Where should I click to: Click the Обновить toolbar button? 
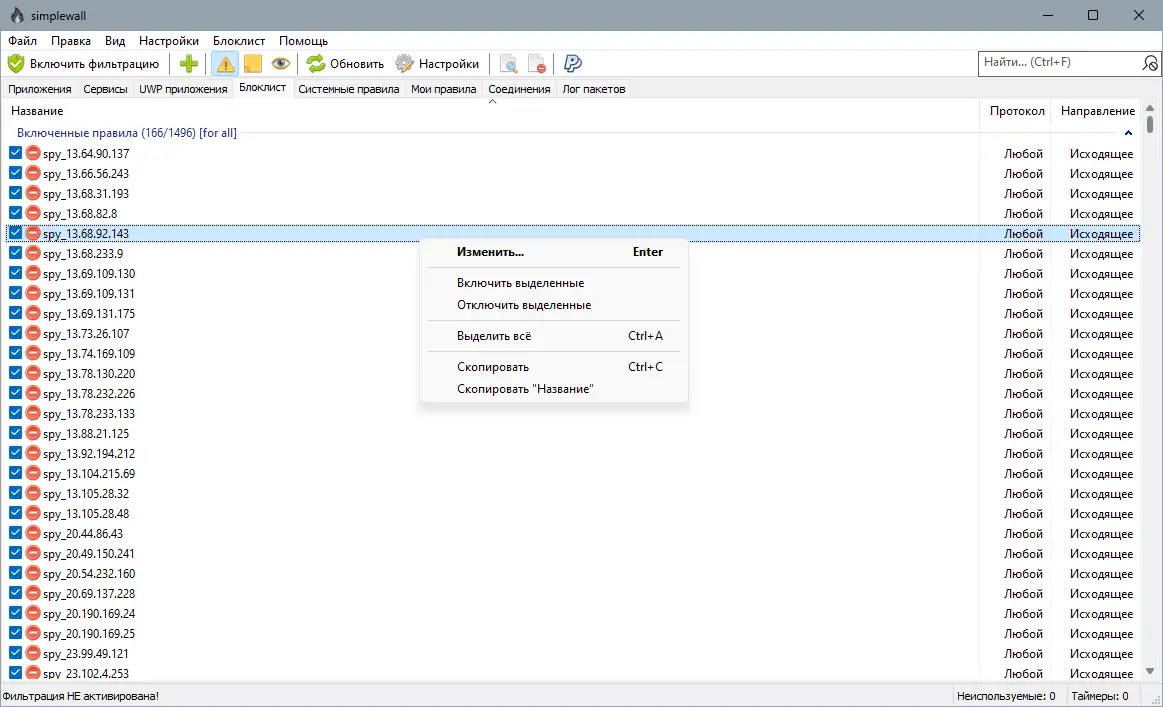click(x=346, y=64)
